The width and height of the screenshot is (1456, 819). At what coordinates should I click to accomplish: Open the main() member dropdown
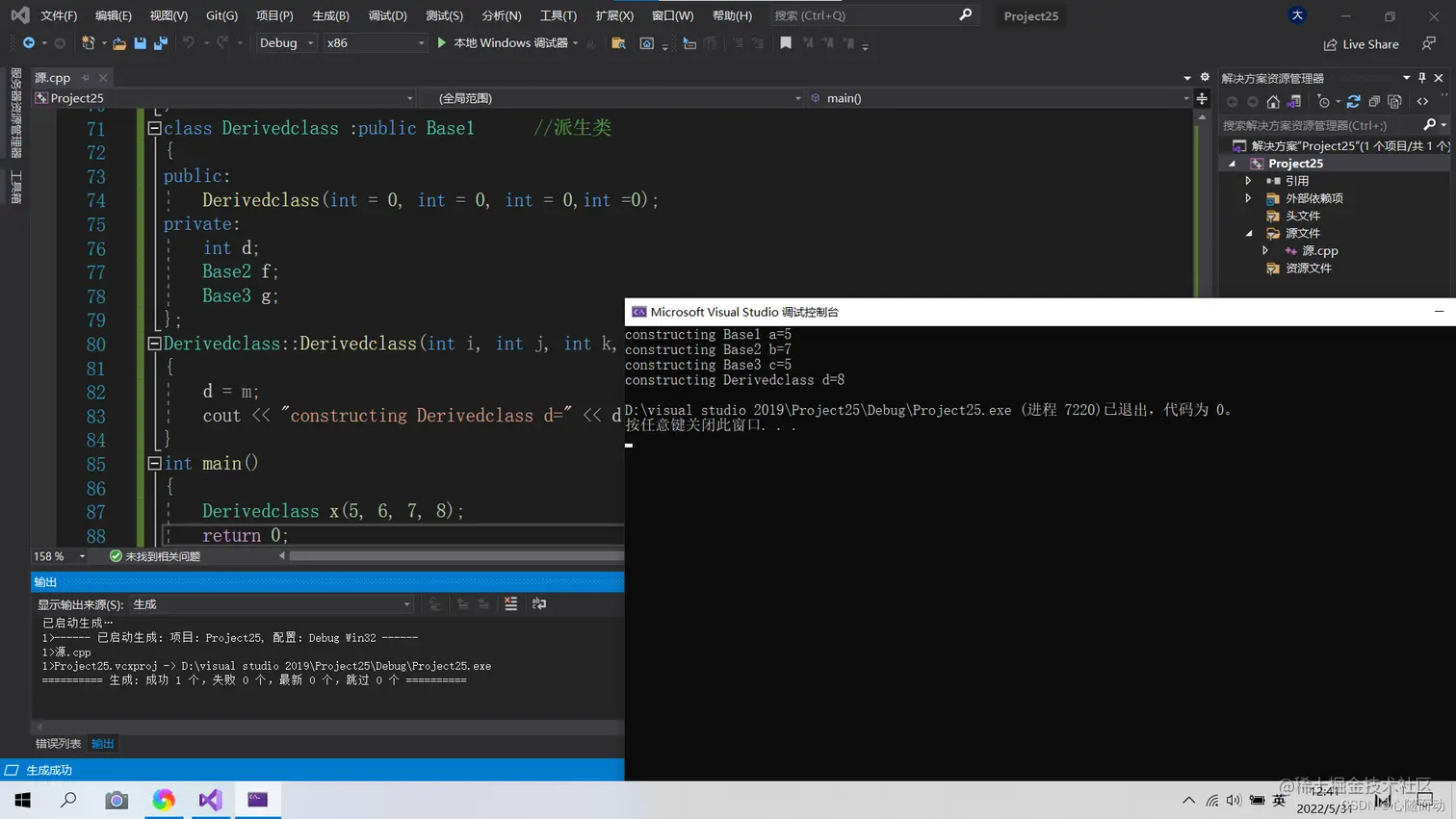(x=1000, y=98)
